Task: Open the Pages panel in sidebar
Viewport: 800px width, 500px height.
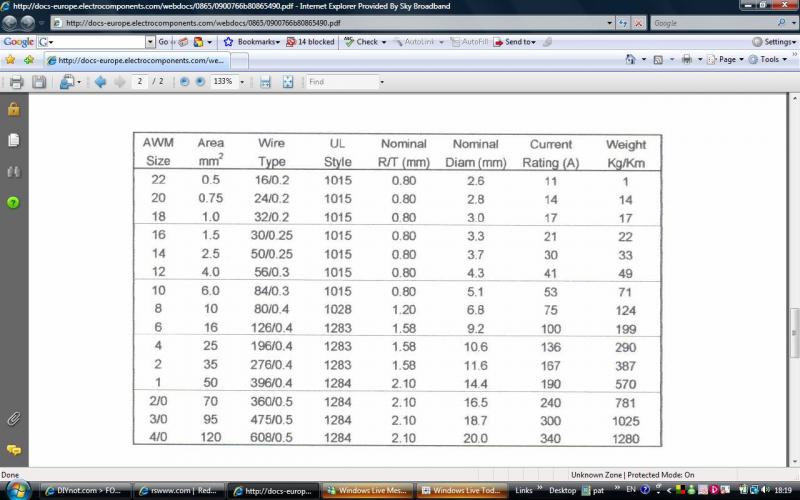Action: tap(13, 140)
